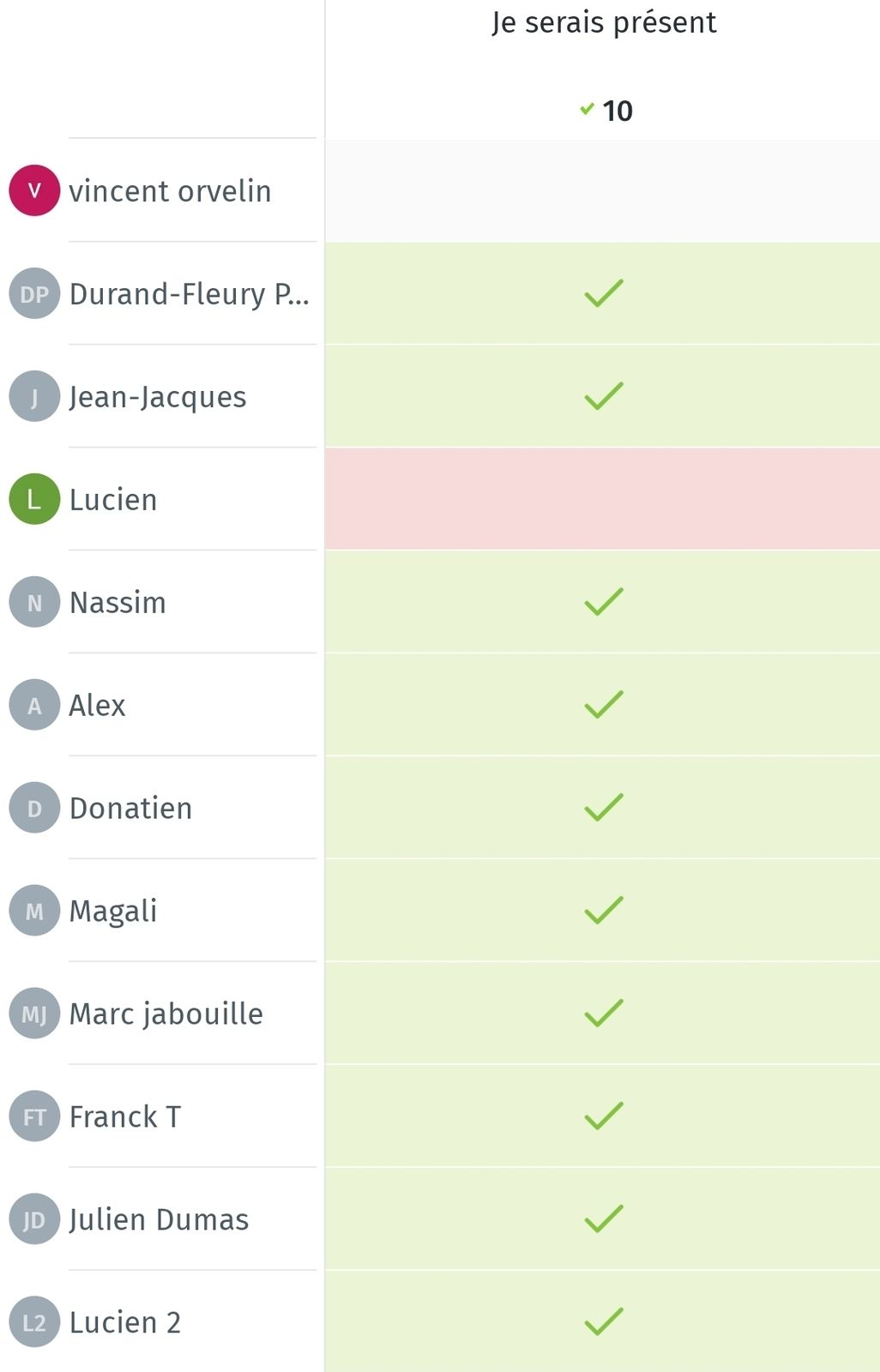Click the 10 votes count summary

click(x=606, y=111)
